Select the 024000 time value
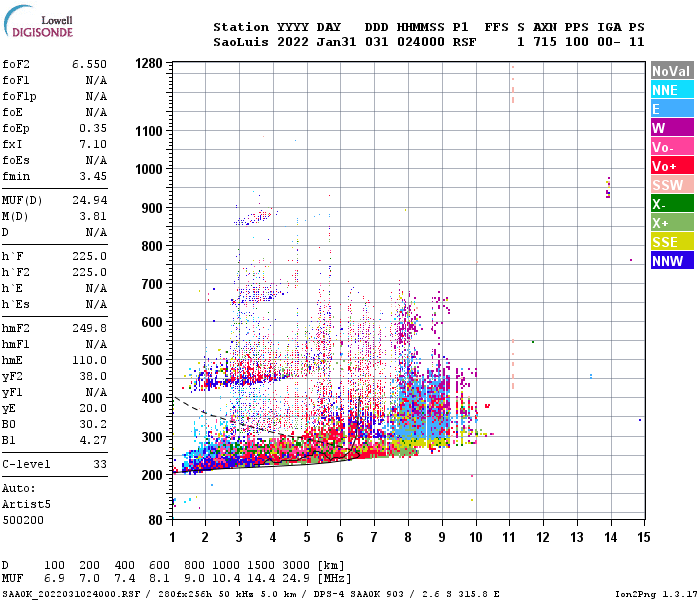The height and width of the screenshot is (600, 700). (421, 42)
